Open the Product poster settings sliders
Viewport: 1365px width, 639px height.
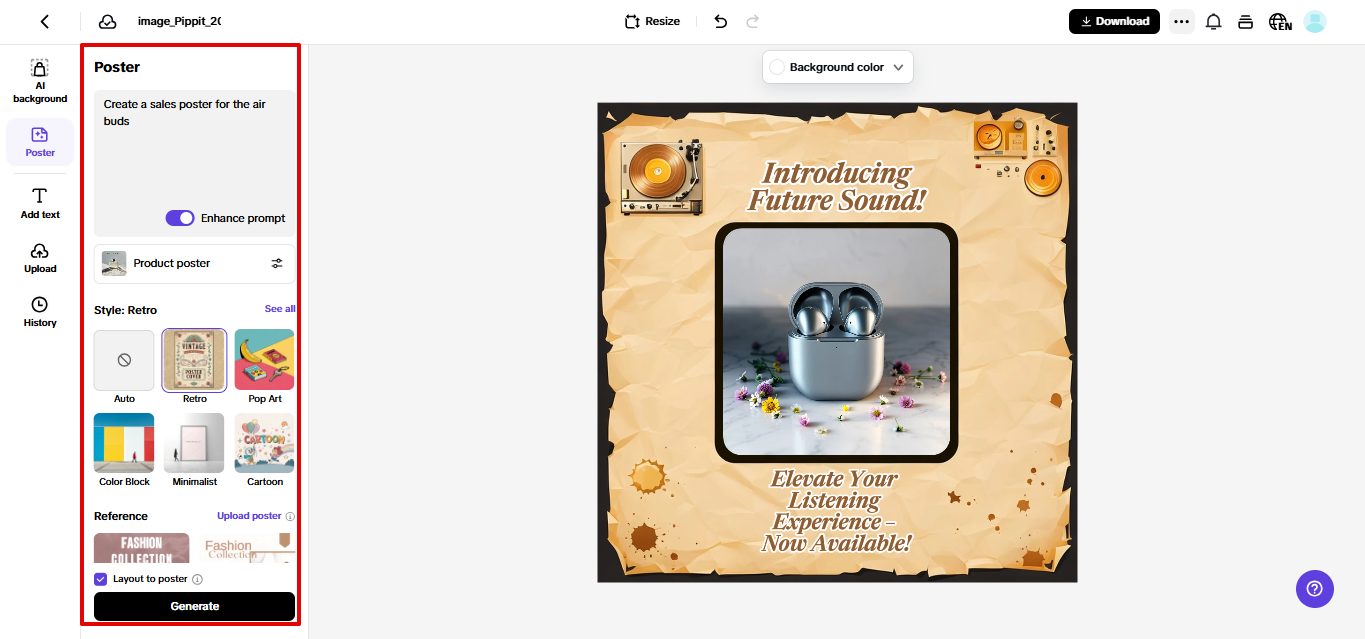pyautogui.click(x=277, y=263)
